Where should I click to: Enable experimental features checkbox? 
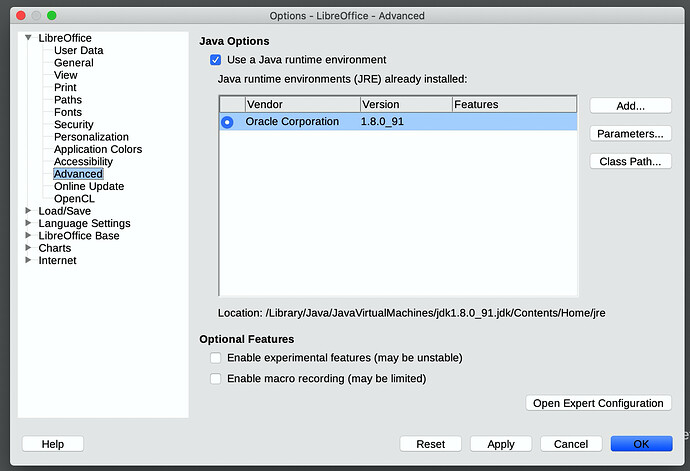(x=215, y=357)
